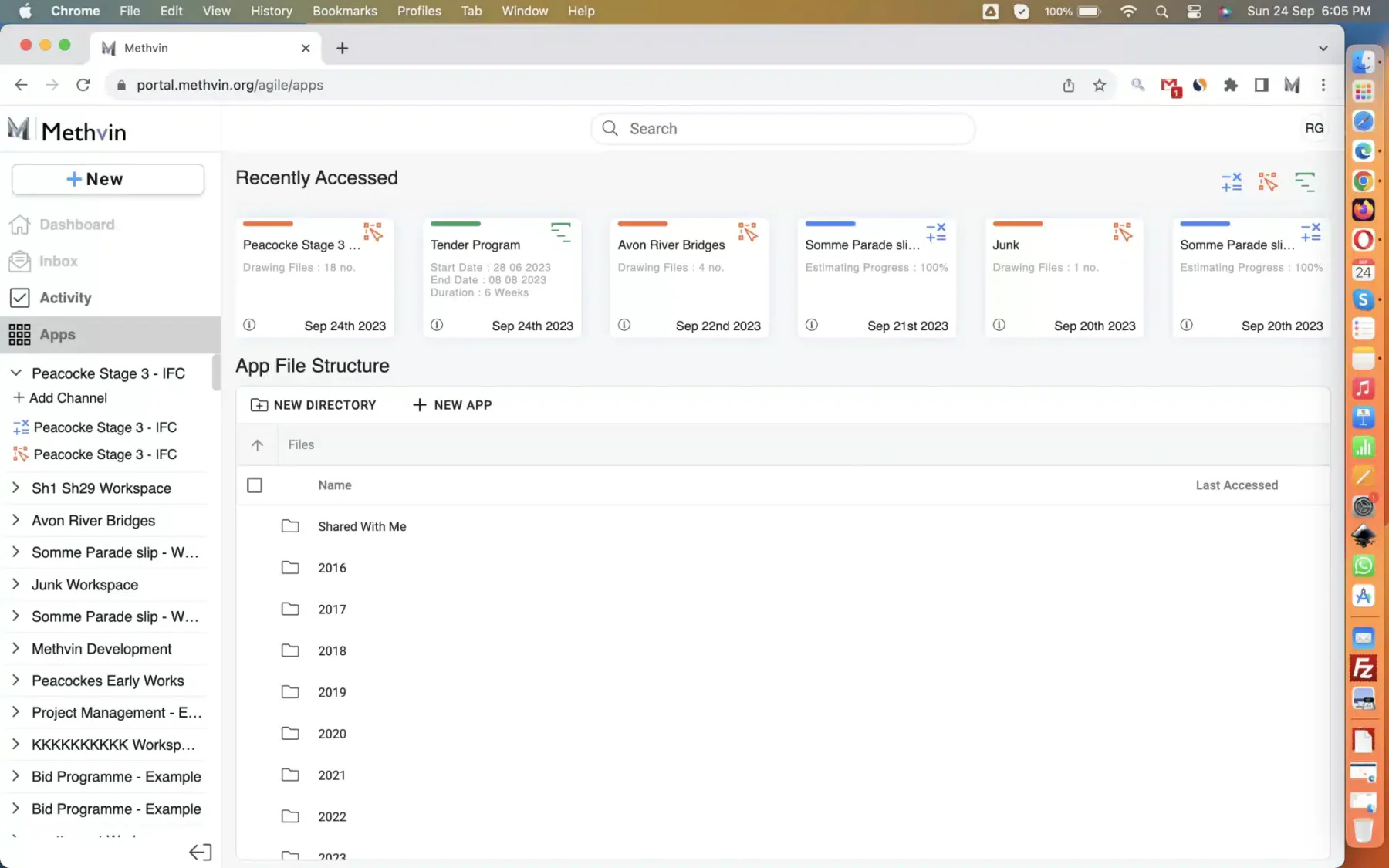Screen dimensions: 1389x868
Task: Open the View menu
Action: click(216, 11)
